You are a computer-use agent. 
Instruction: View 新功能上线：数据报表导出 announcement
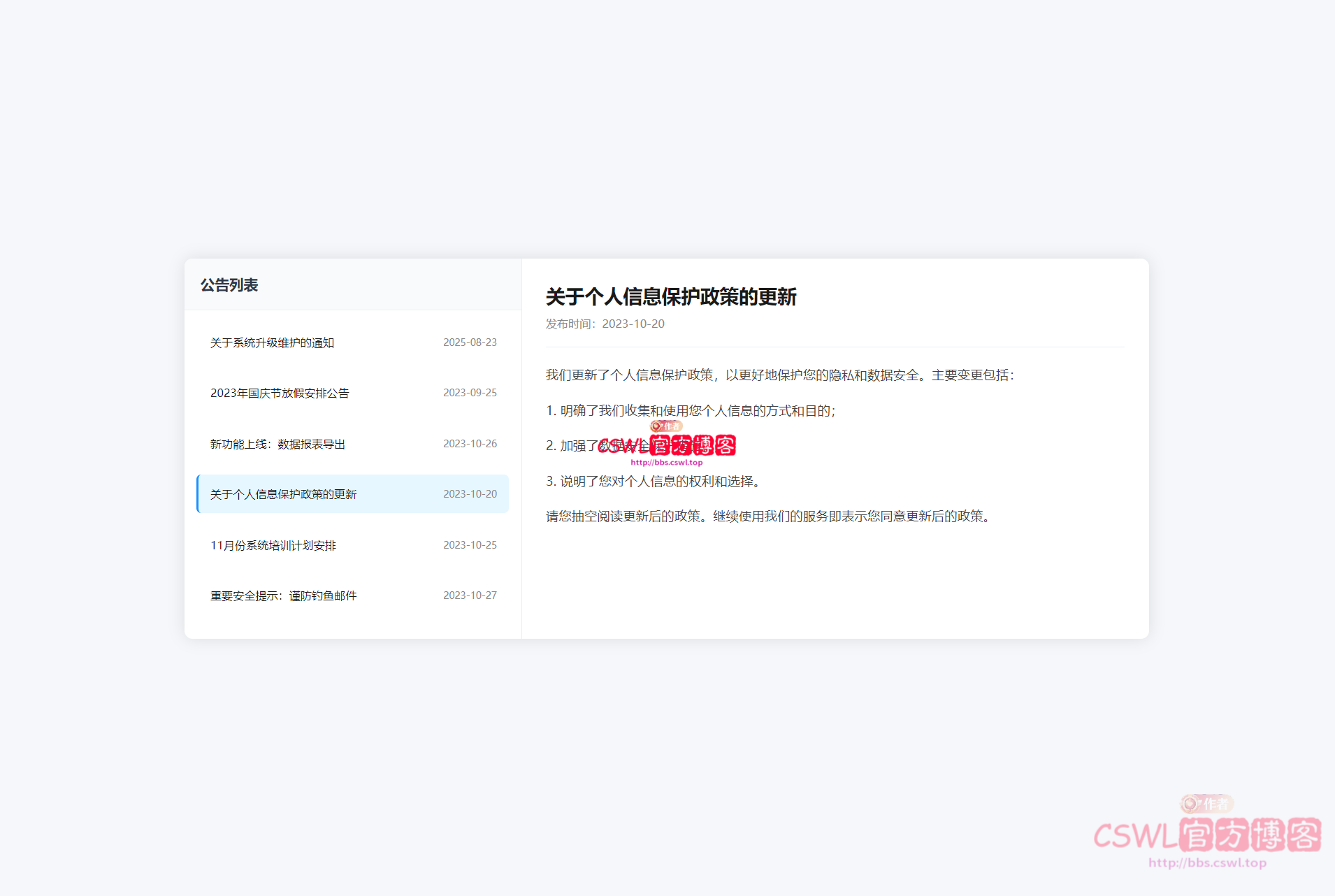(x=277, y=443)
